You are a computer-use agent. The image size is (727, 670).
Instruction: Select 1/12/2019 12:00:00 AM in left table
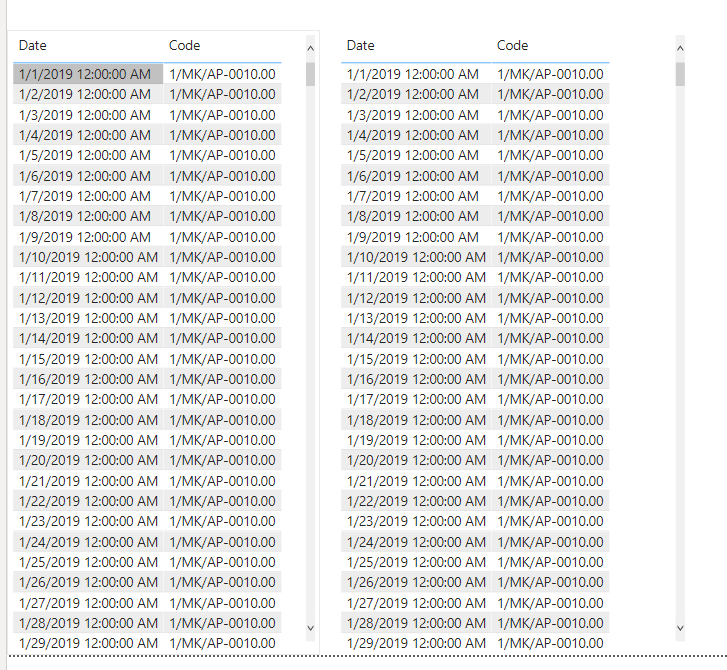tap(88, 298)
